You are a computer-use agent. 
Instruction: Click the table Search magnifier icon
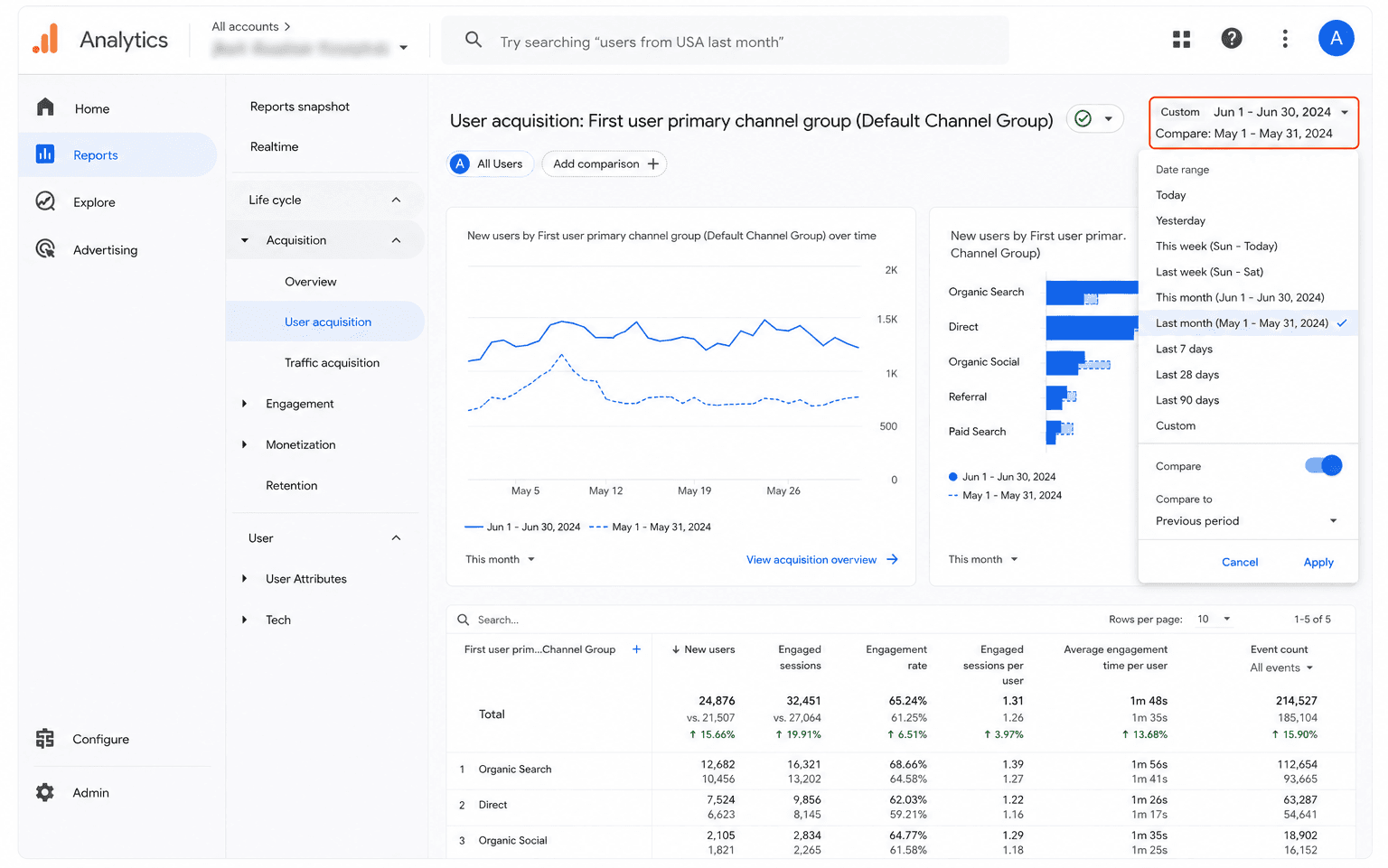464,620
